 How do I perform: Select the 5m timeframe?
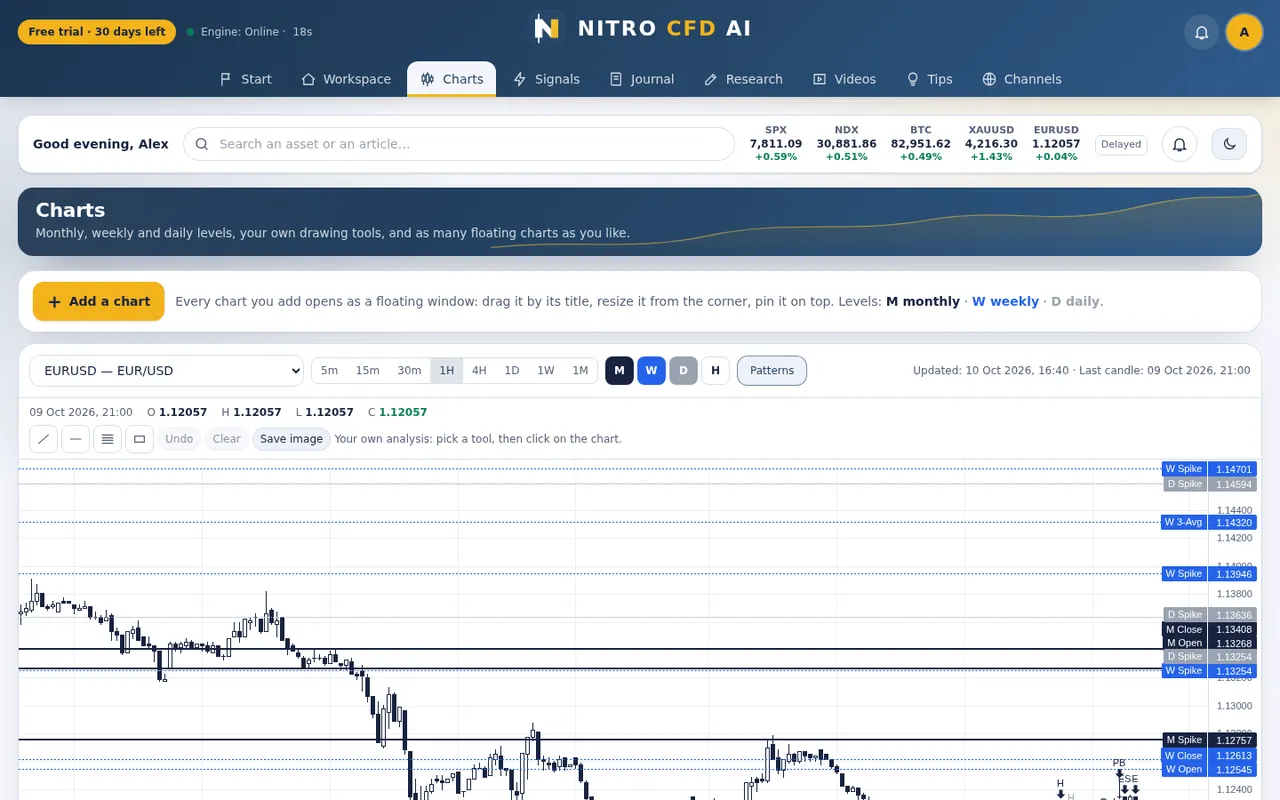[x=329, y=371]
